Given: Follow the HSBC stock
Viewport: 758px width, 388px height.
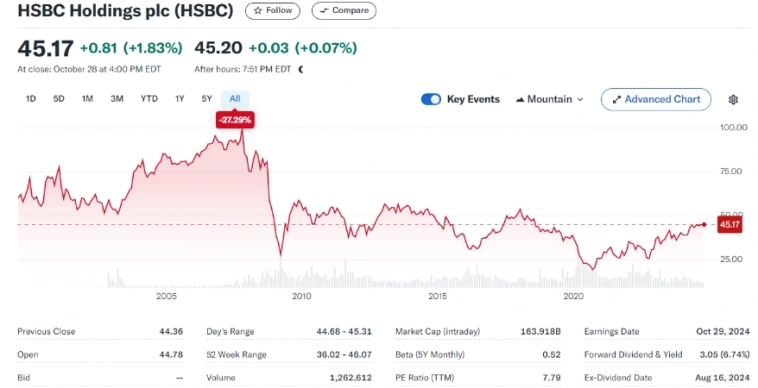Looking at the screenshot, I should coord(273,11).
